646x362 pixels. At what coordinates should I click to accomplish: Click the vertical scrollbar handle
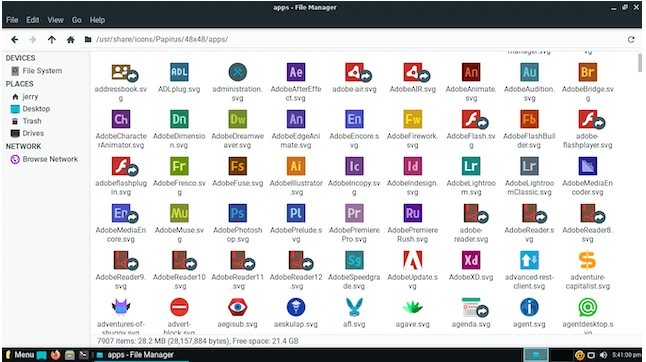coord(639,63)
